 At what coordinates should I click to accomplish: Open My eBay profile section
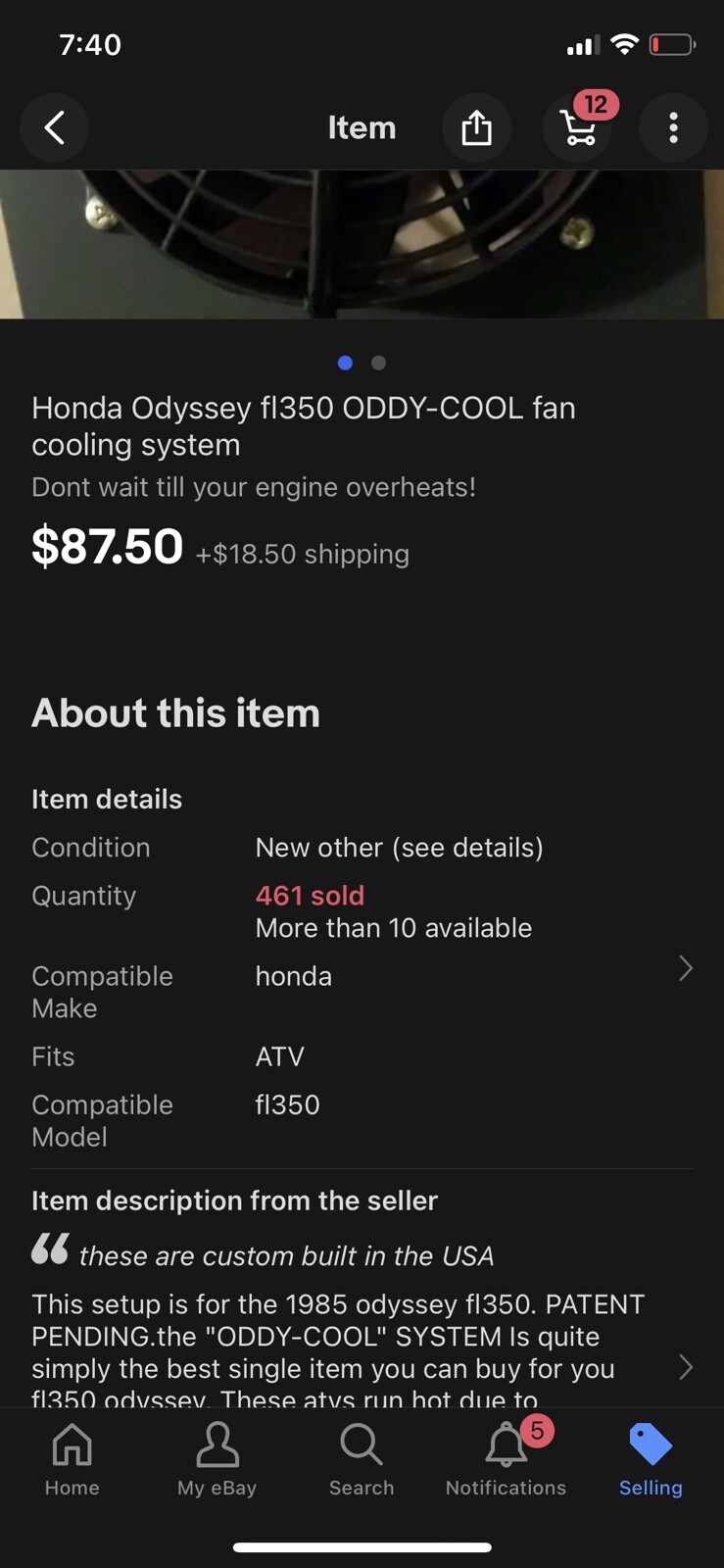pos(217,1460)
